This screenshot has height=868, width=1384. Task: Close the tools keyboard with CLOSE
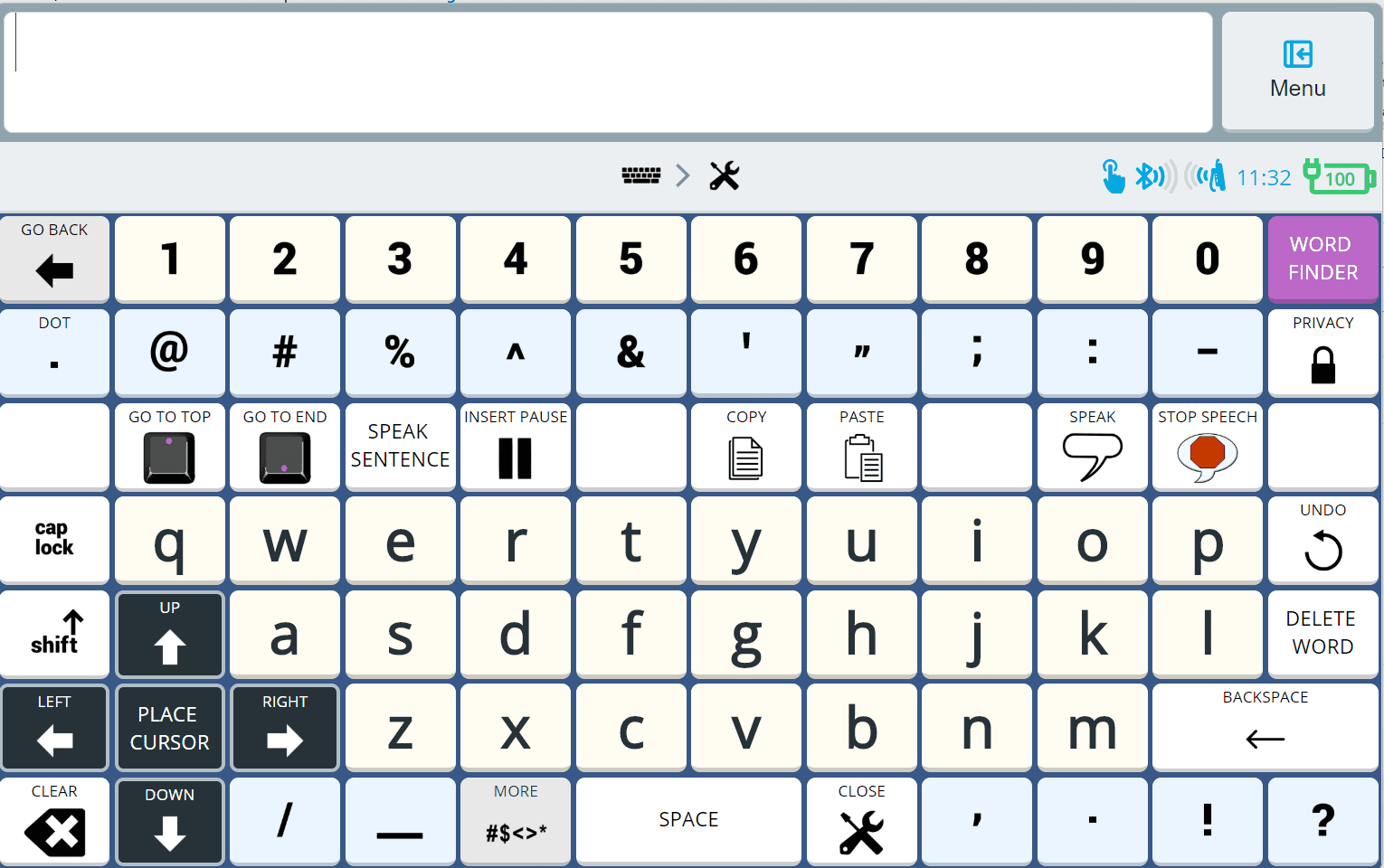[x=862, y=821]
